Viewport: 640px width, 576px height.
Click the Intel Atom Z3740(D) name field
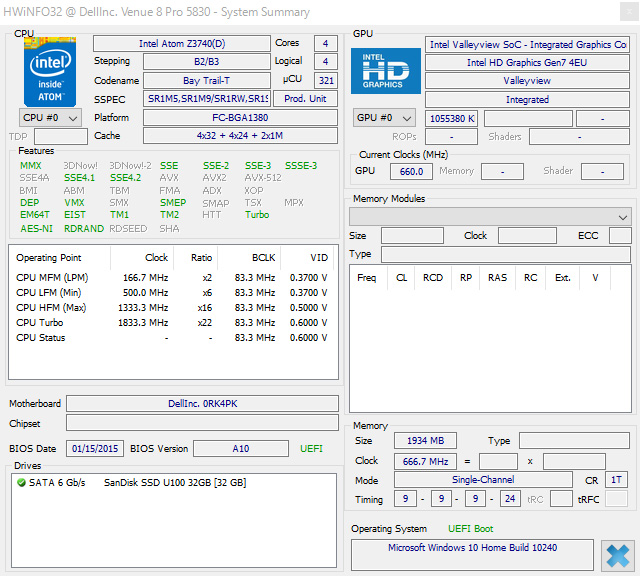click(181, 44)
